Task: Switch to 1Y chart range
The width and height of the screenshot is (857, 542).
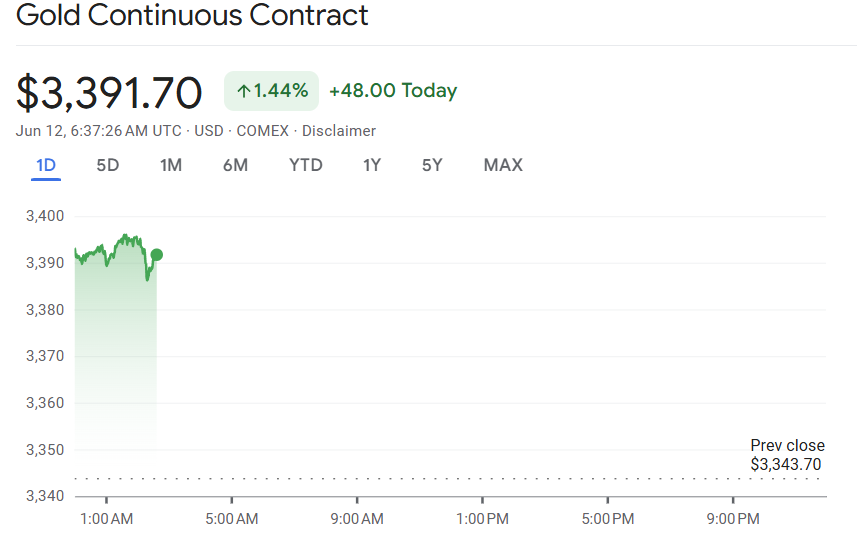Action: click(372, 165)
